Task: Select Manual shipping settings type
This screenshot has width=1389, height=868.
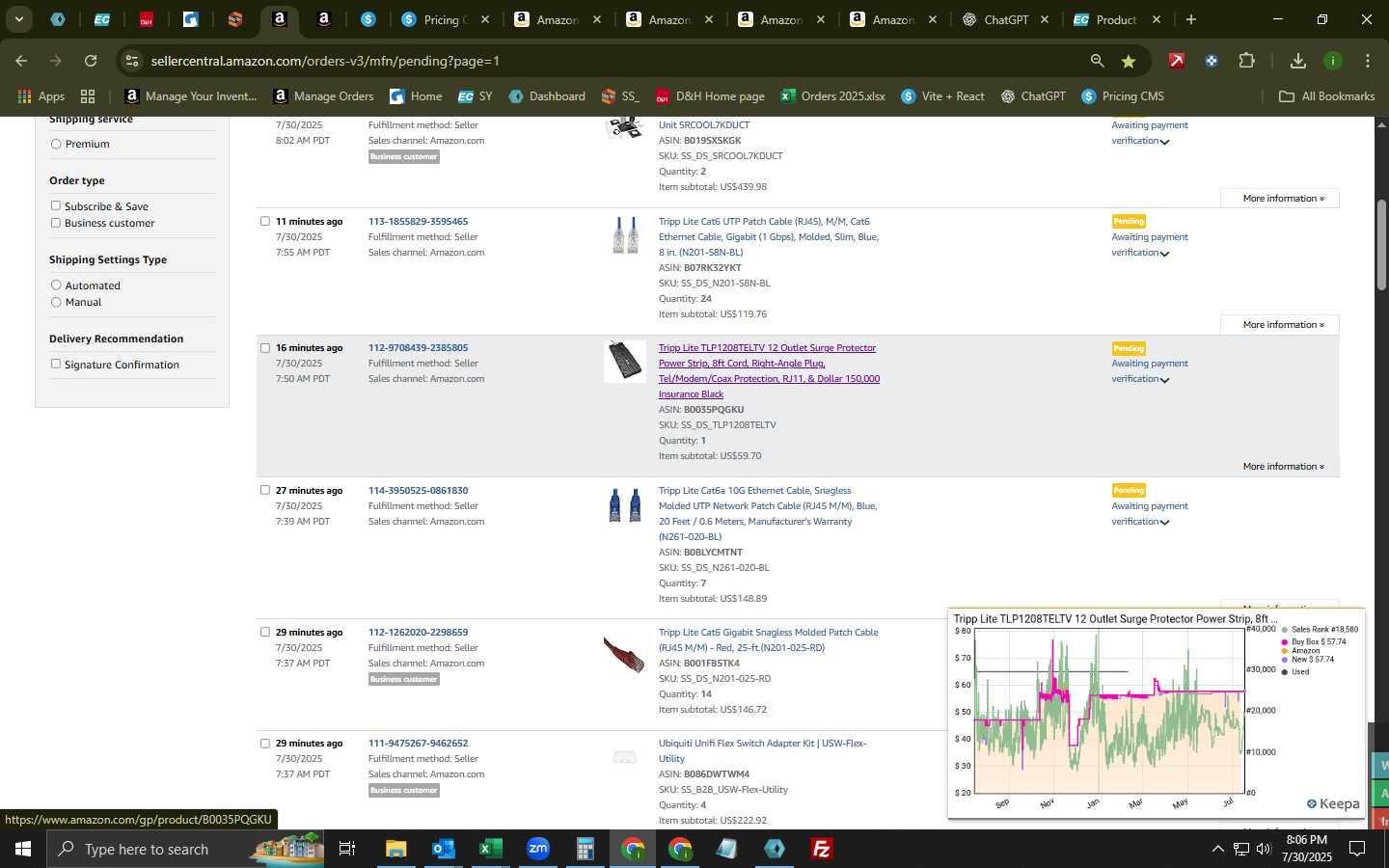Action: click(x=56, y=302)
